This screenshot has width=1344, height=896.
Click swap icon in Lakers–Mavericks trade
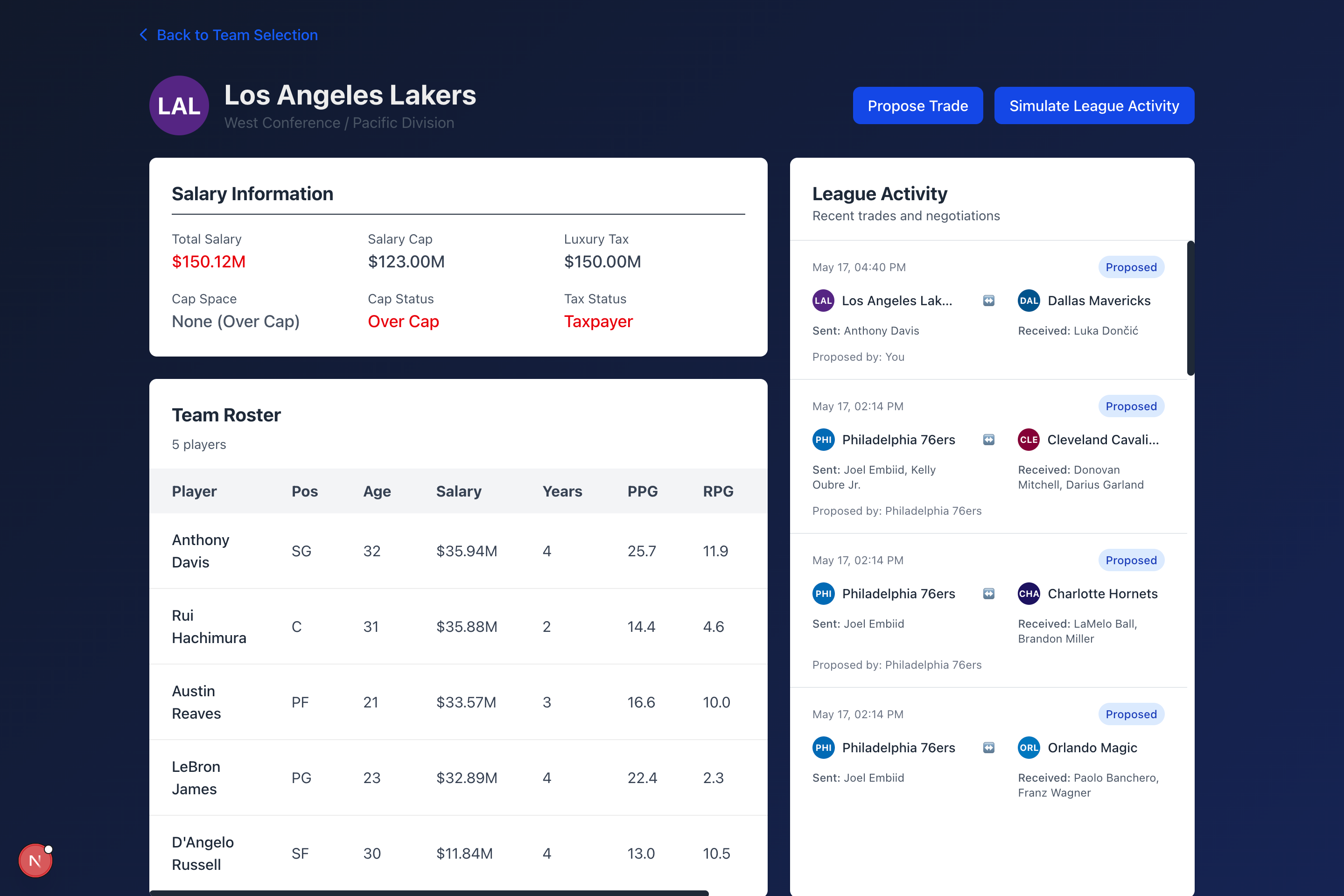988,301
